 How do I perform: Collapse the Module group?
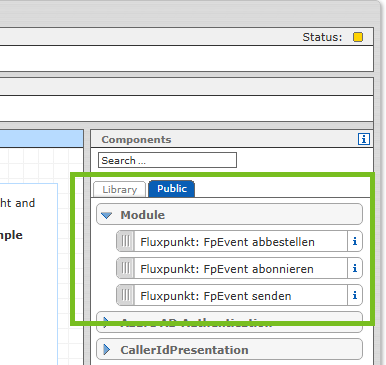pyautogui.click(x=107, y=215)
